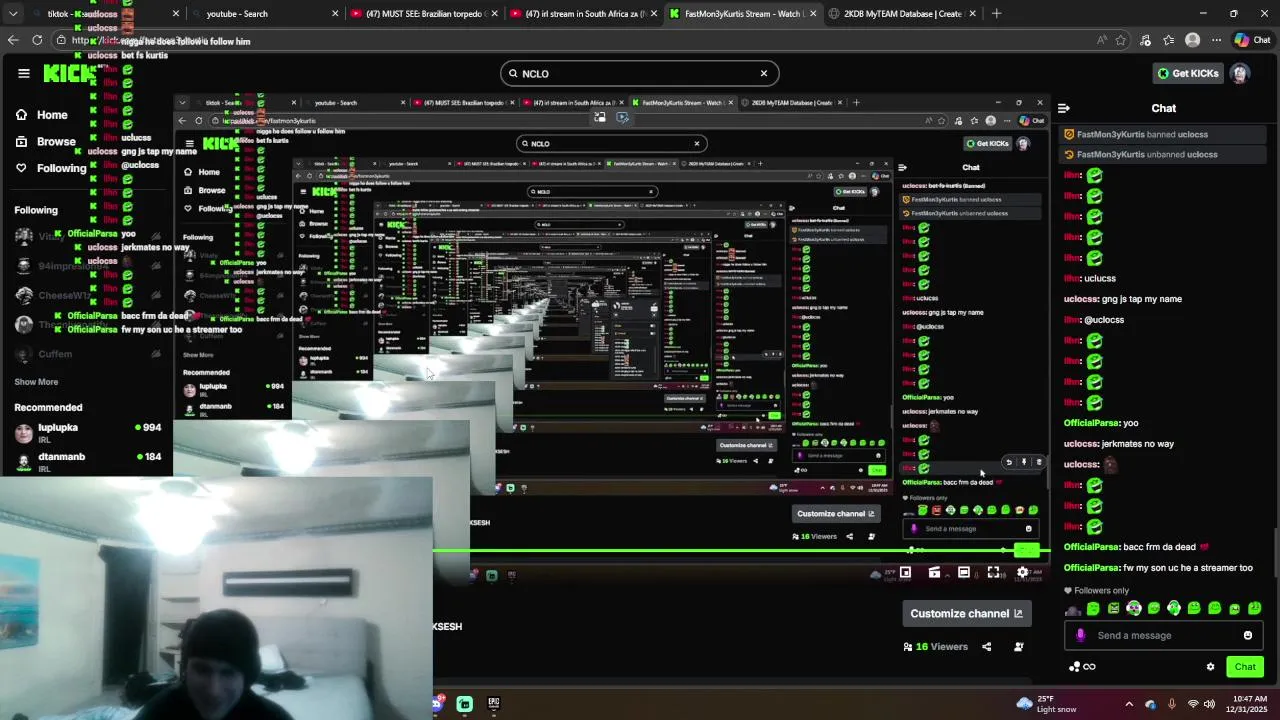Click uclocss name on 'jerkmates no way'
The width and height of the screenshot is (1280, 720).
click(x=1081, y=444)
